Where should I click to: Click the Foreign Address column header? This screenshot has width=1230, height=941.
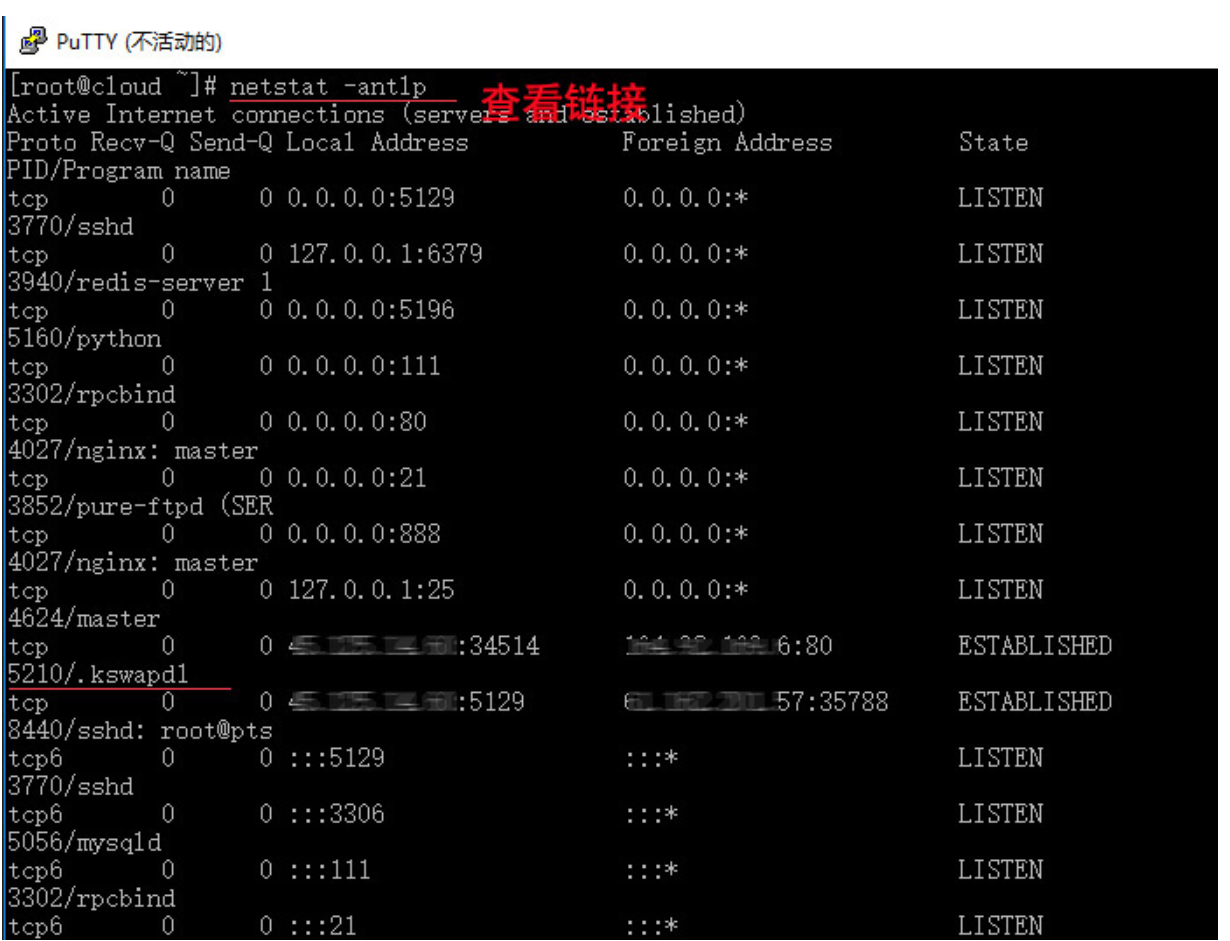pos(726,143)
